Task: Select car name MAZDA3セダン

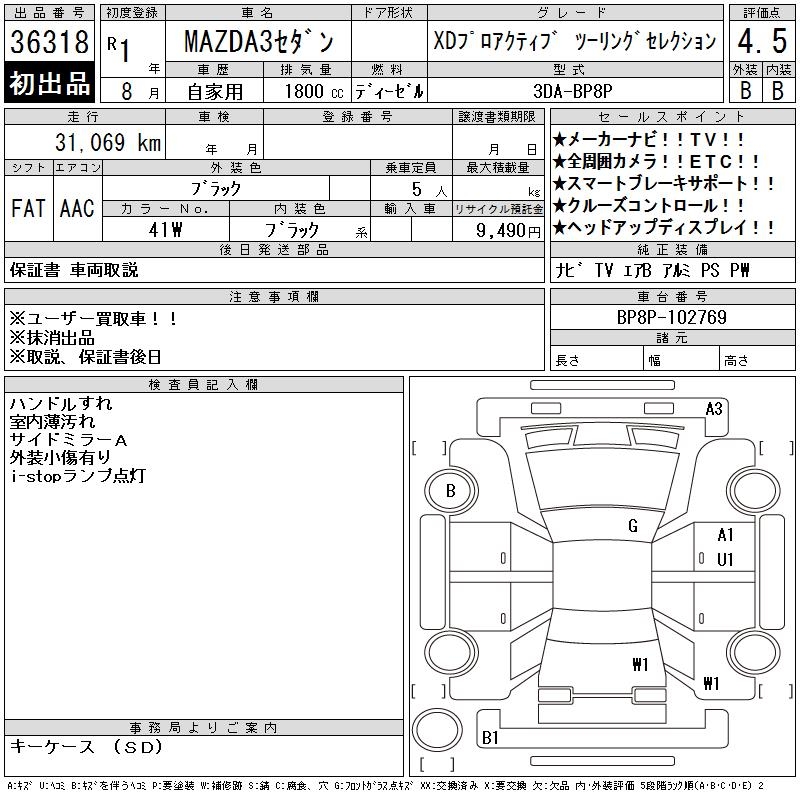Action: tap(259, 41)
